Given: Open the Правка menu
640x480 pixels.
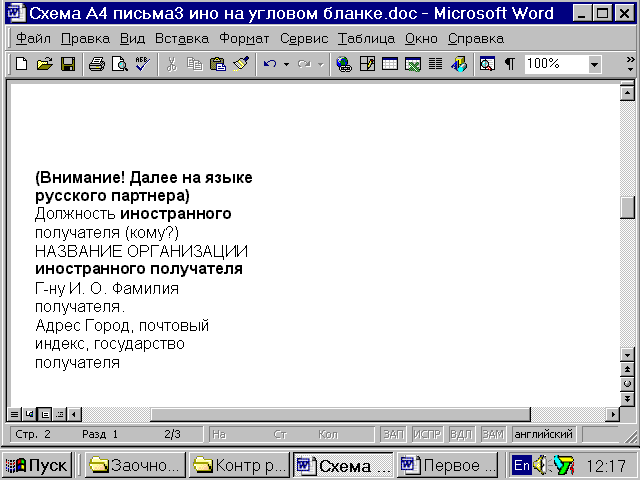Looking at the screenshot, I should pos(85,39).
